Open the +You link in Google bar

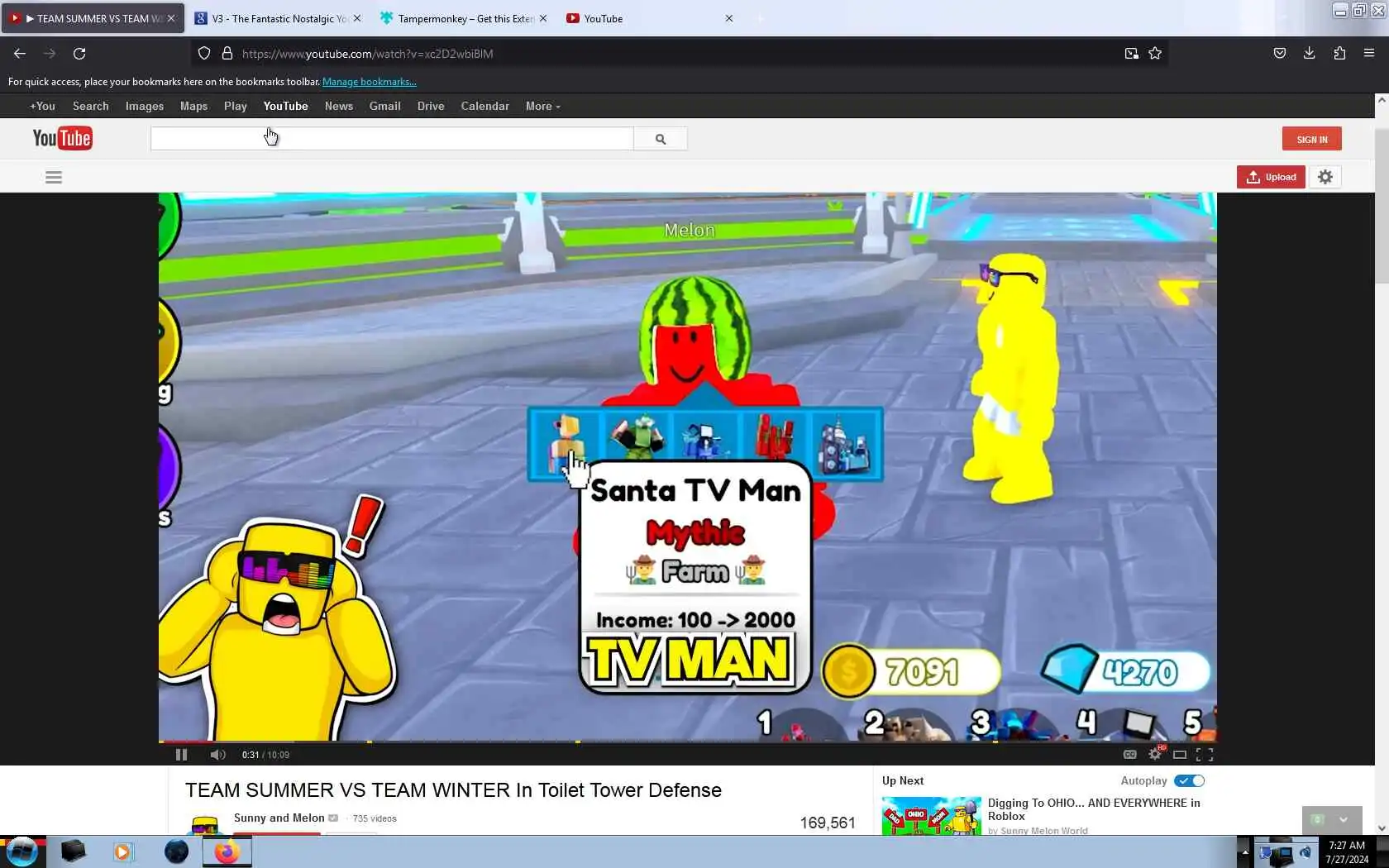pyautogui.click(x=42, y=106)
